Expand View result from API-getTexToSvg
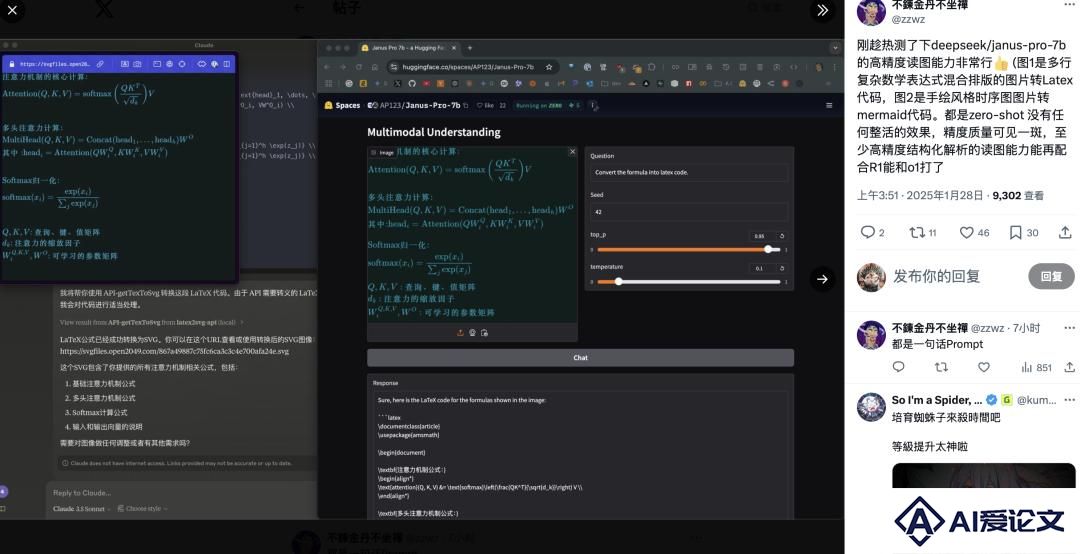 (x=152, y=322)
